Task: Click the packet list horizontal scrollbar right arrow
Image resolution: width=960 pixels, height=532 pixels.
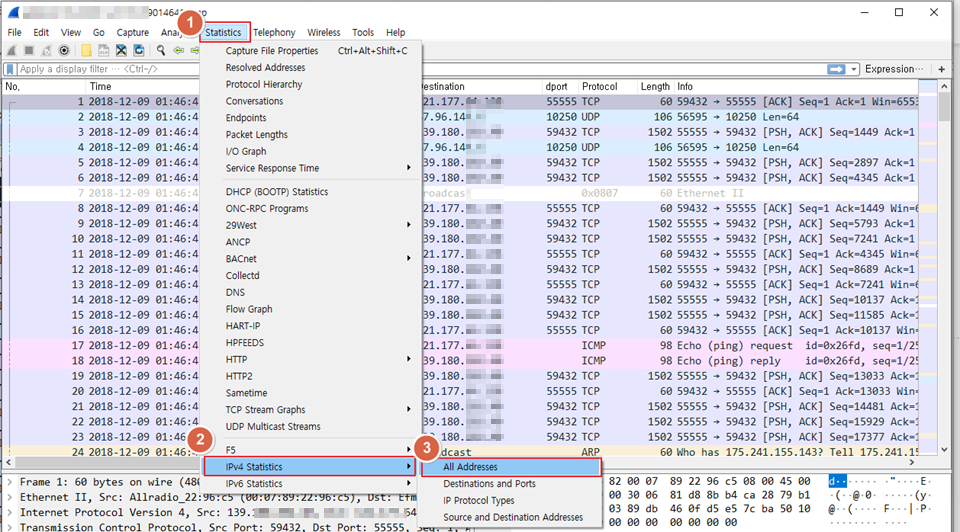Action: pyautogui.click(x=912, y=463)
